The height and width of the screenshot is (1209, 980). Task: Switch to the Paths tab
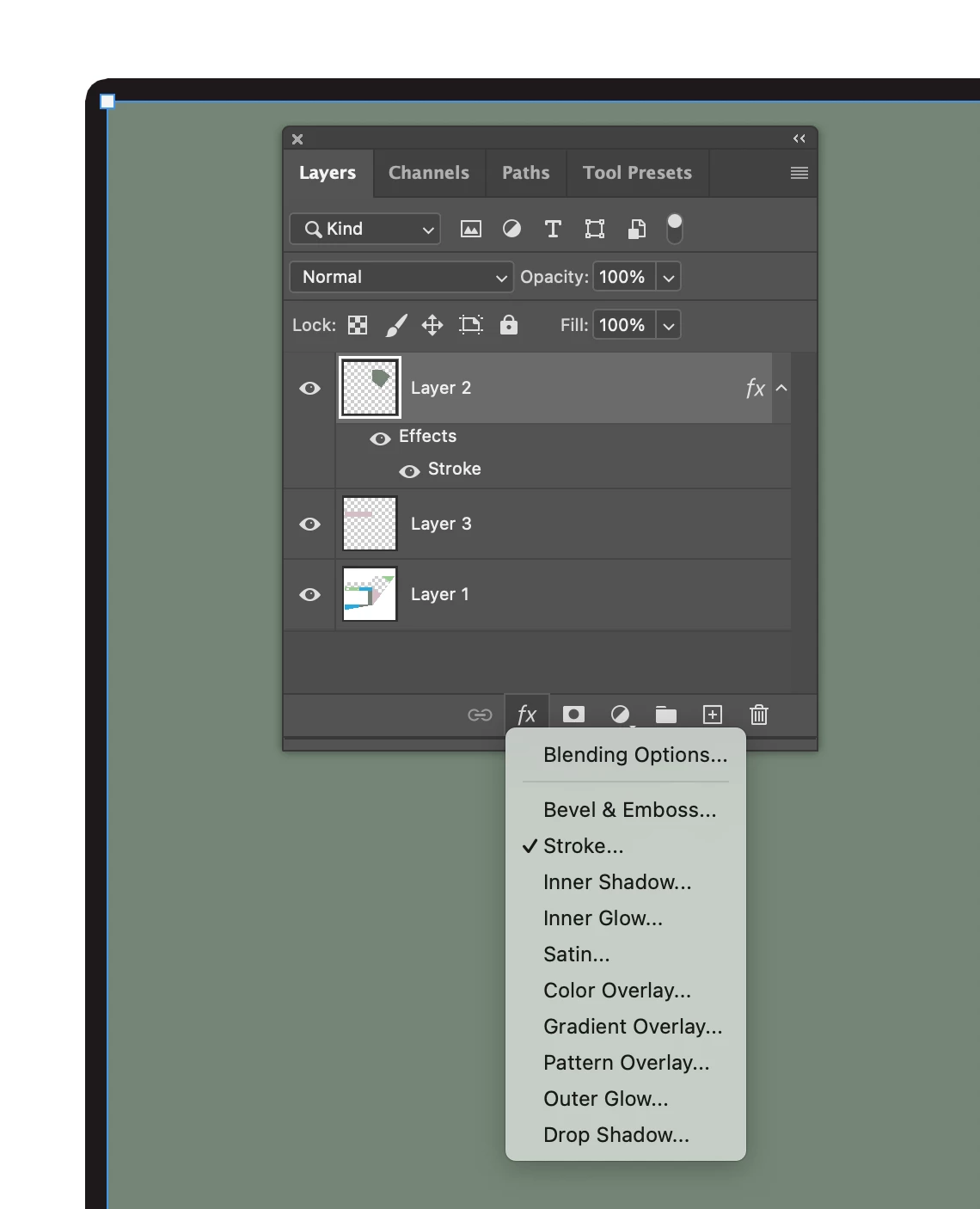[x=526, y=173]
